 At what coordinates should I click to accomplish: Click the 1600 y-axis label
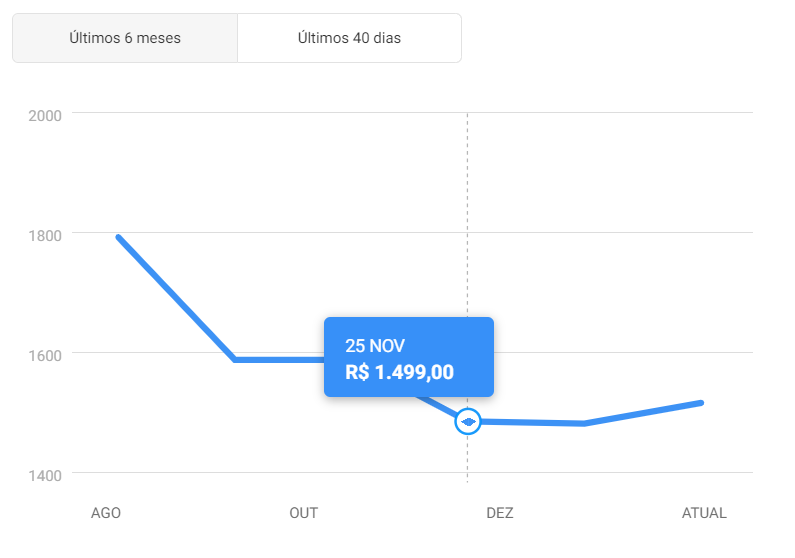coord(45,356)
